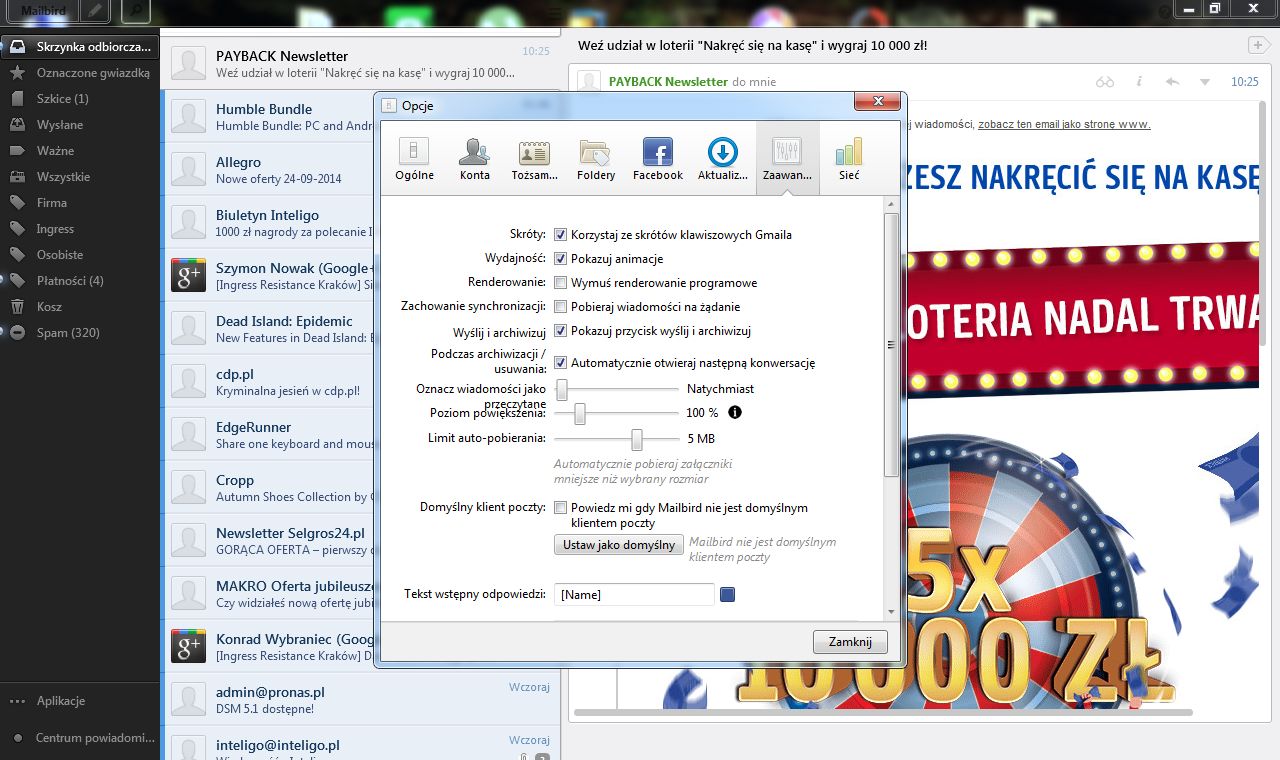
Task: Click the Oznacz wiadomości jako przeczytane slider
Action: click(x=616, y=389)
